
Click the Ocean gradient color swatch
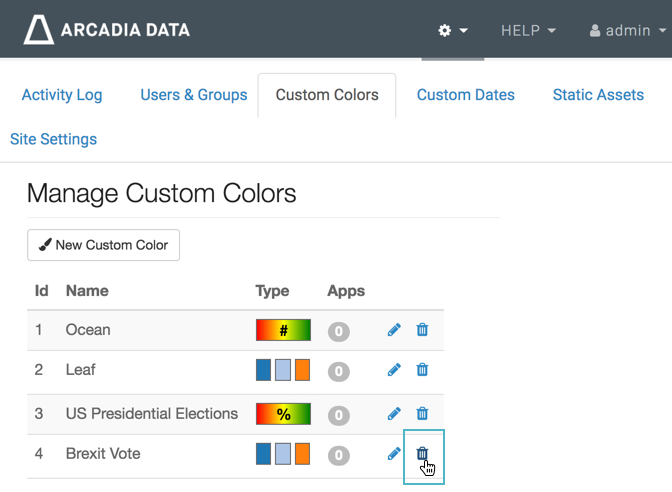[x=283, y=330]
